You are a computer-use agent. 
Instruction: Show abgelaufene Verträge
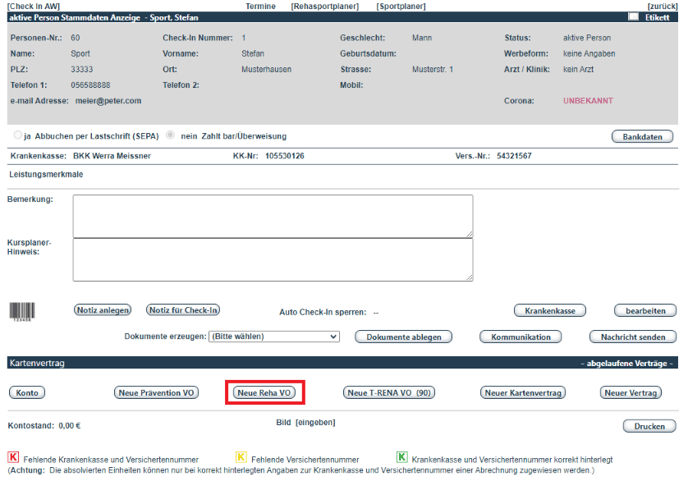(x=627, y=363)
